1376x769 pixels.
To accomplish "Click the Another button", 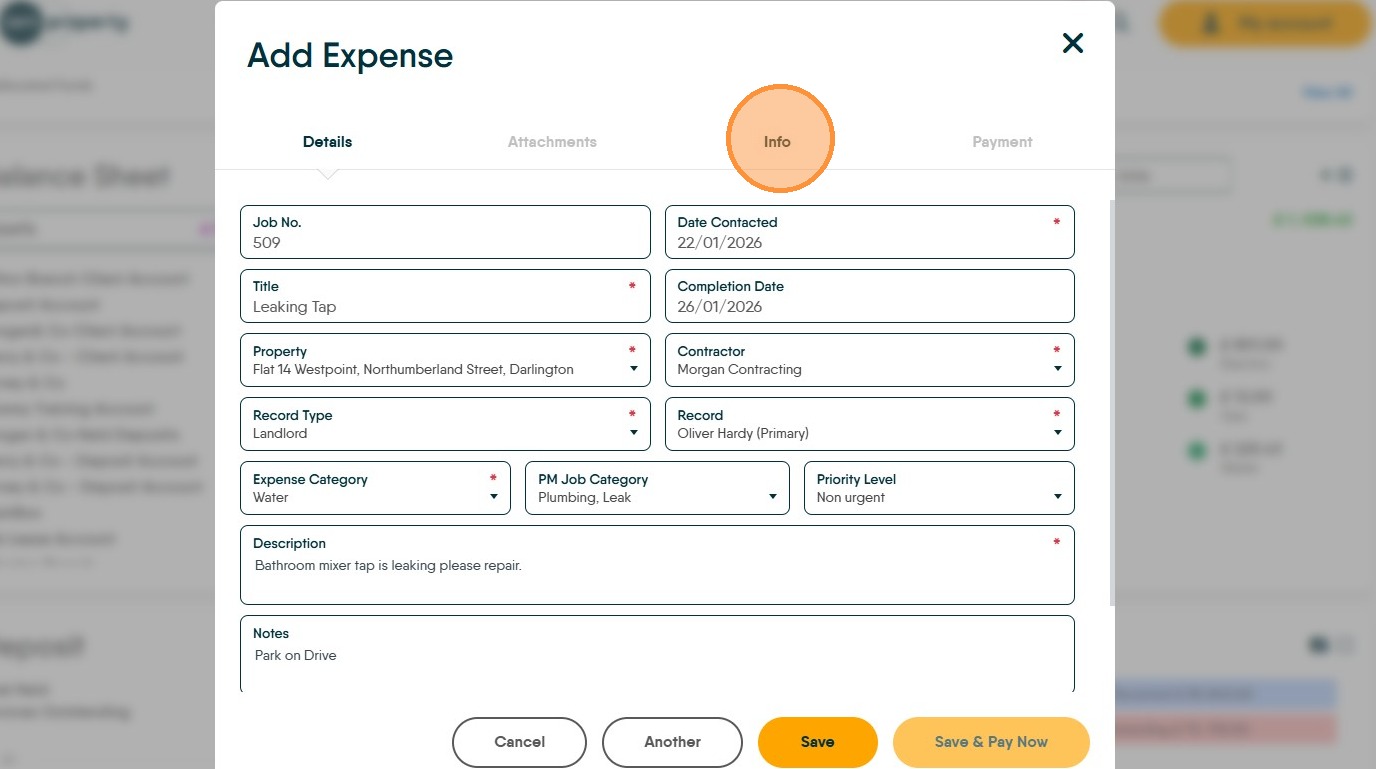I will tap(672, 742).
